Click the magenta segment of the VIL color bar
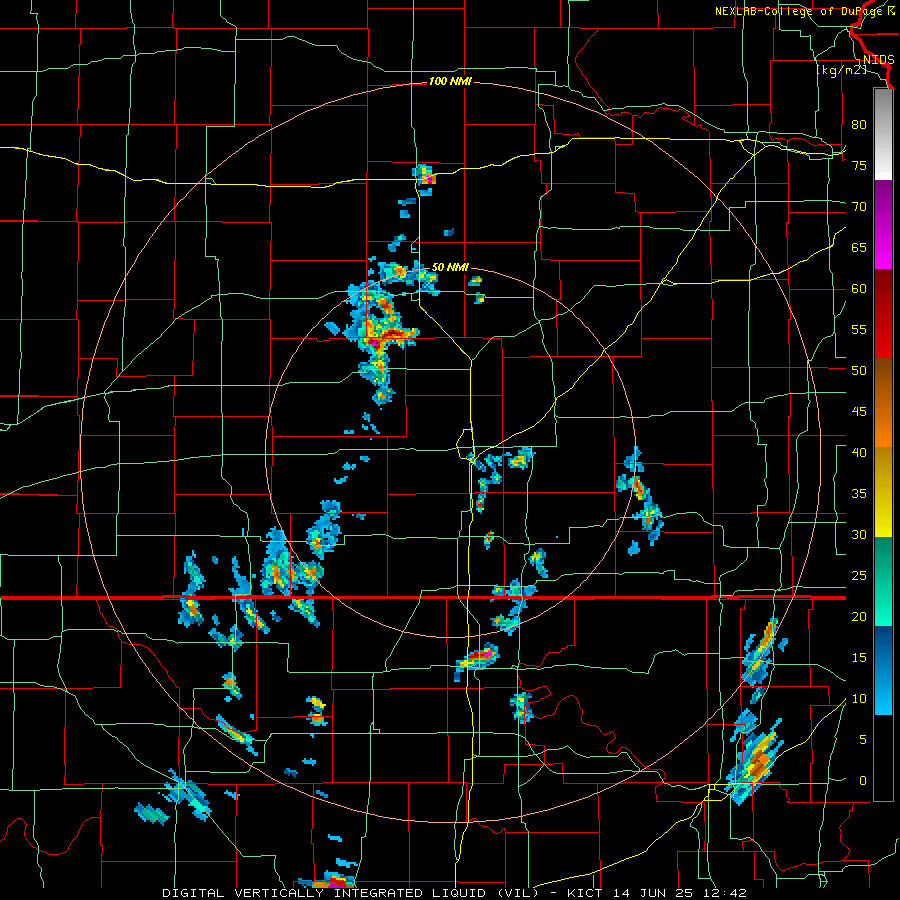This screenshot has height=900, width=900. click(x=883, y=225)
